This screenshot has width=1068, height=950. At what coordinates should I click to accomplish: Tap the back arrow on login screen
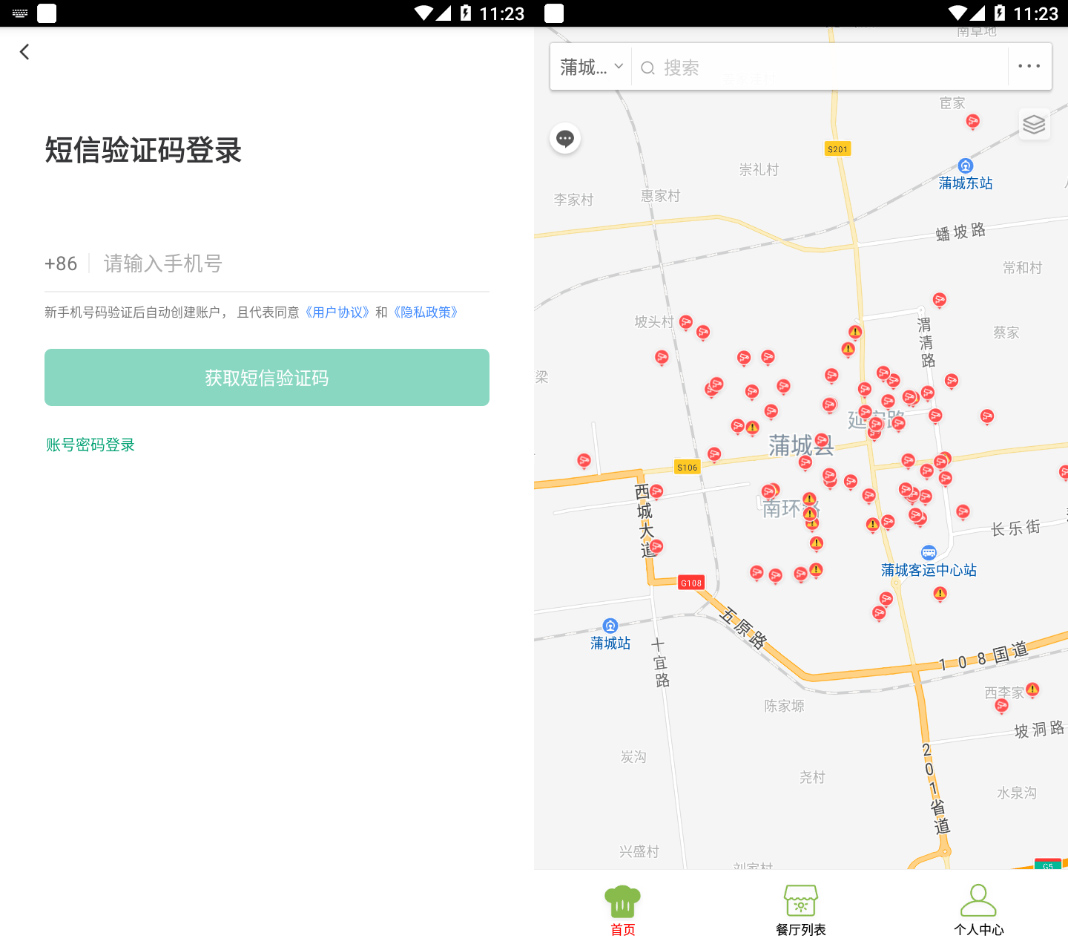point(25,52)
